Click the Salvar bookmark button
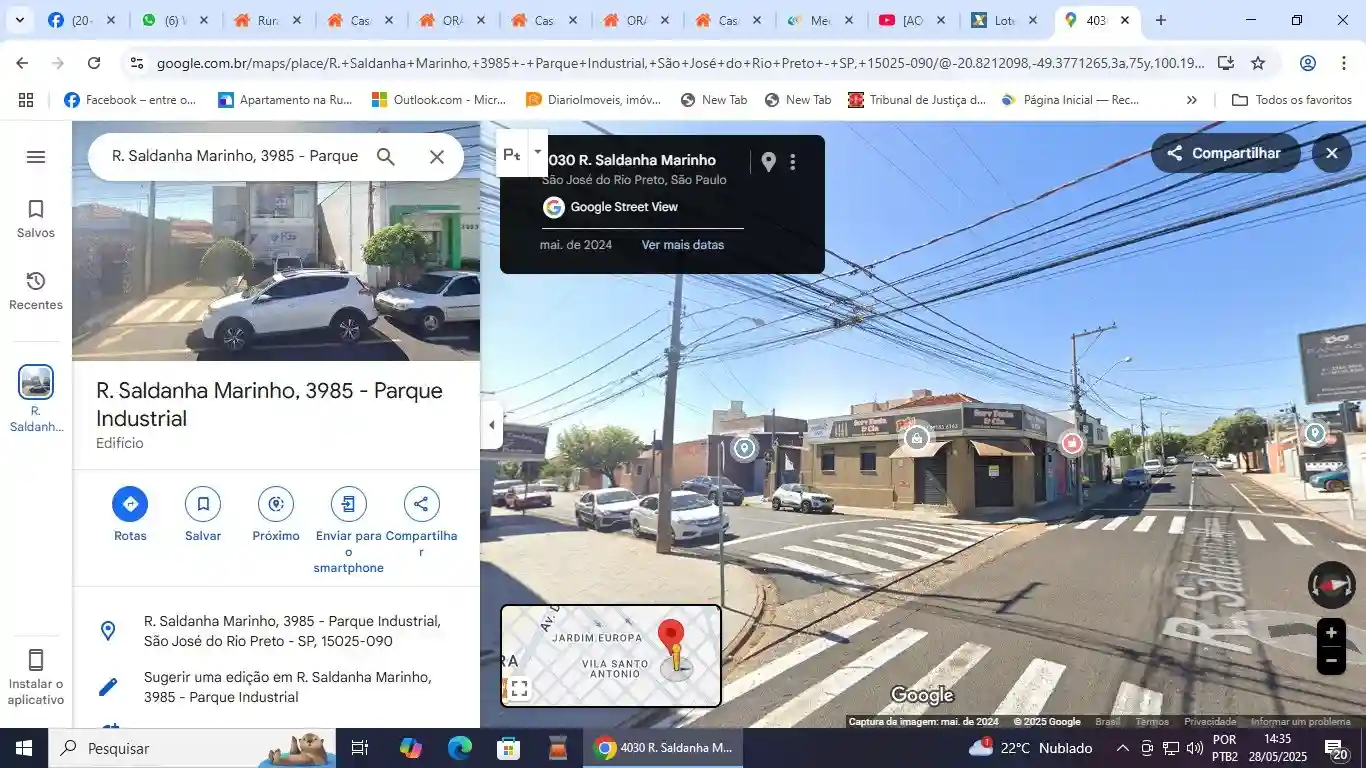Viewport: 1366px width, 768px height. coord(203,515)
